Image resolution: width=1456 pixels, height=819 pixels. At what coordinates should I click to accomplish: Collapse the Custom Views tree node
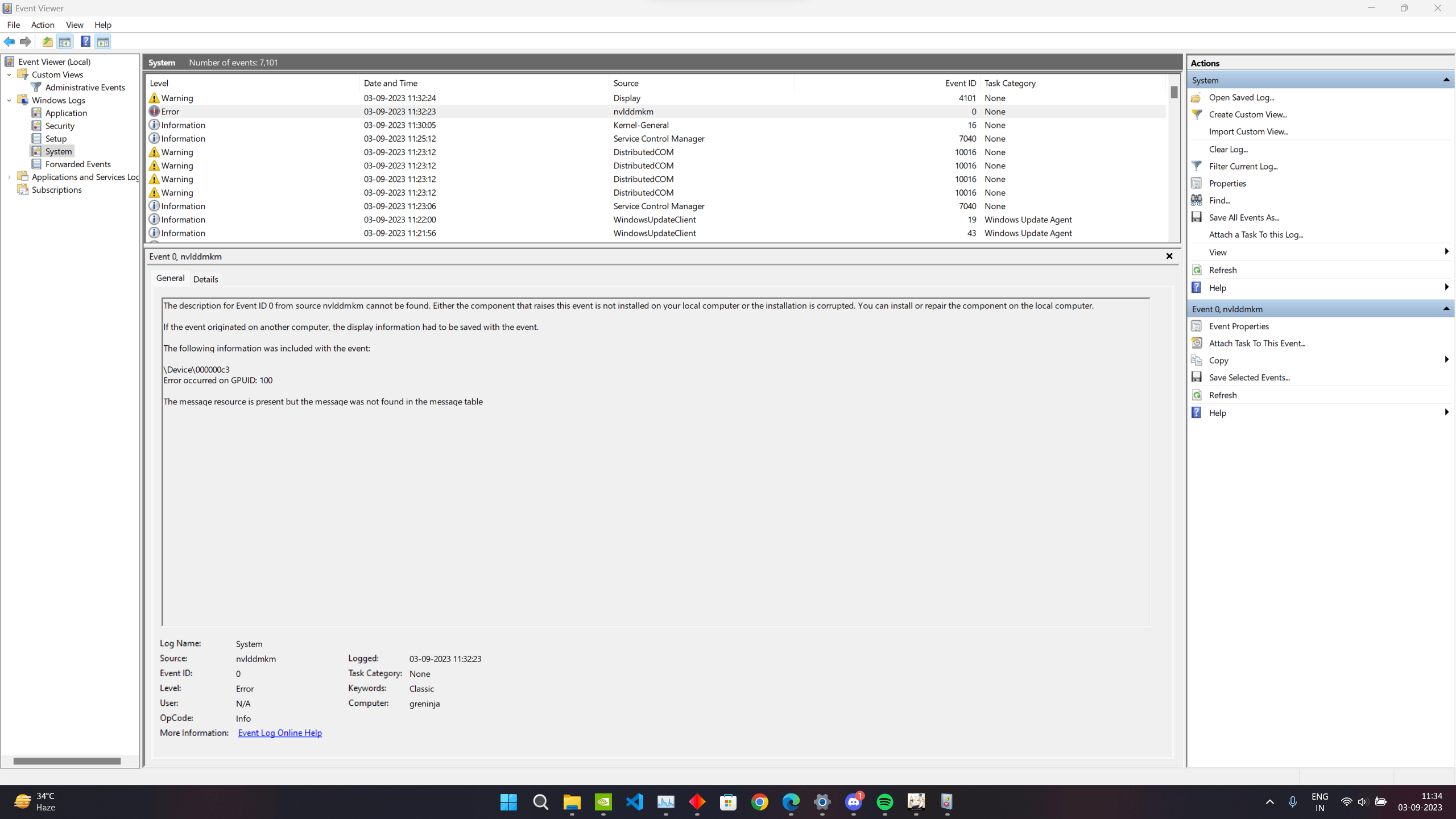tap(9, 75)
